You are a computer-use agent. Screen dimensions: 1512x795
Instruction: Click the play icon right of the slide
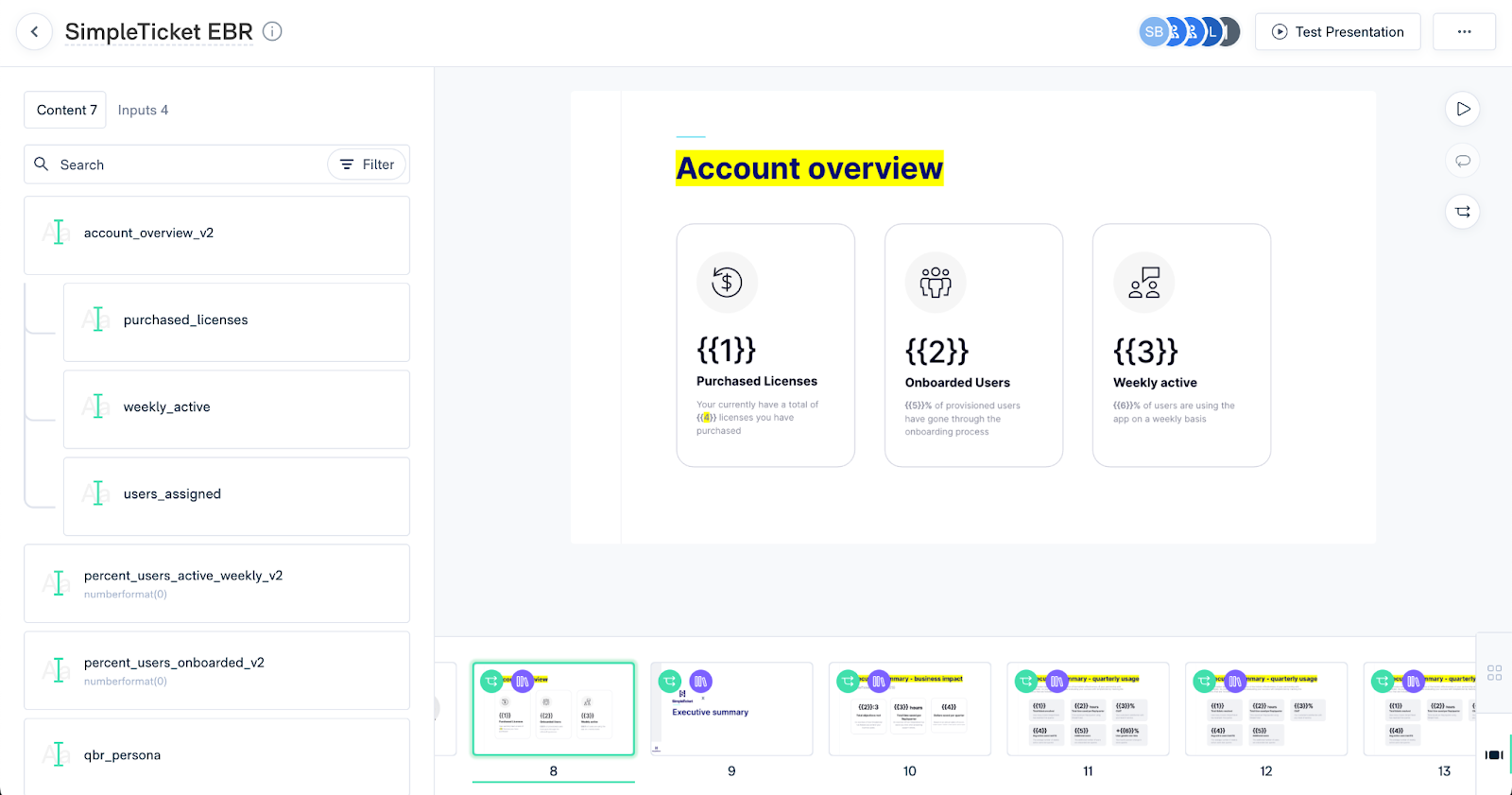coord(1463,109)
